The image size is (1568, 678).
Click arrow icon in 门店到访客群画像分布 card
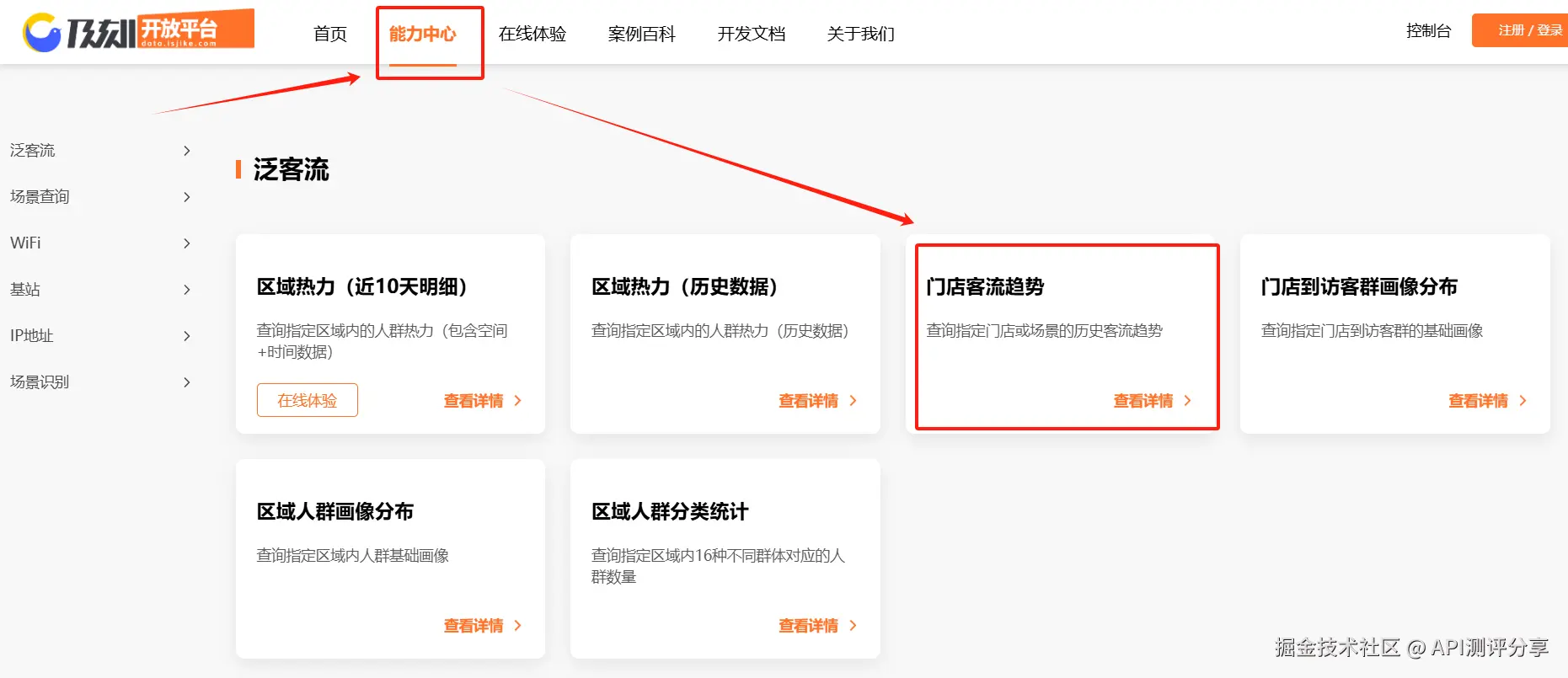1523,401
